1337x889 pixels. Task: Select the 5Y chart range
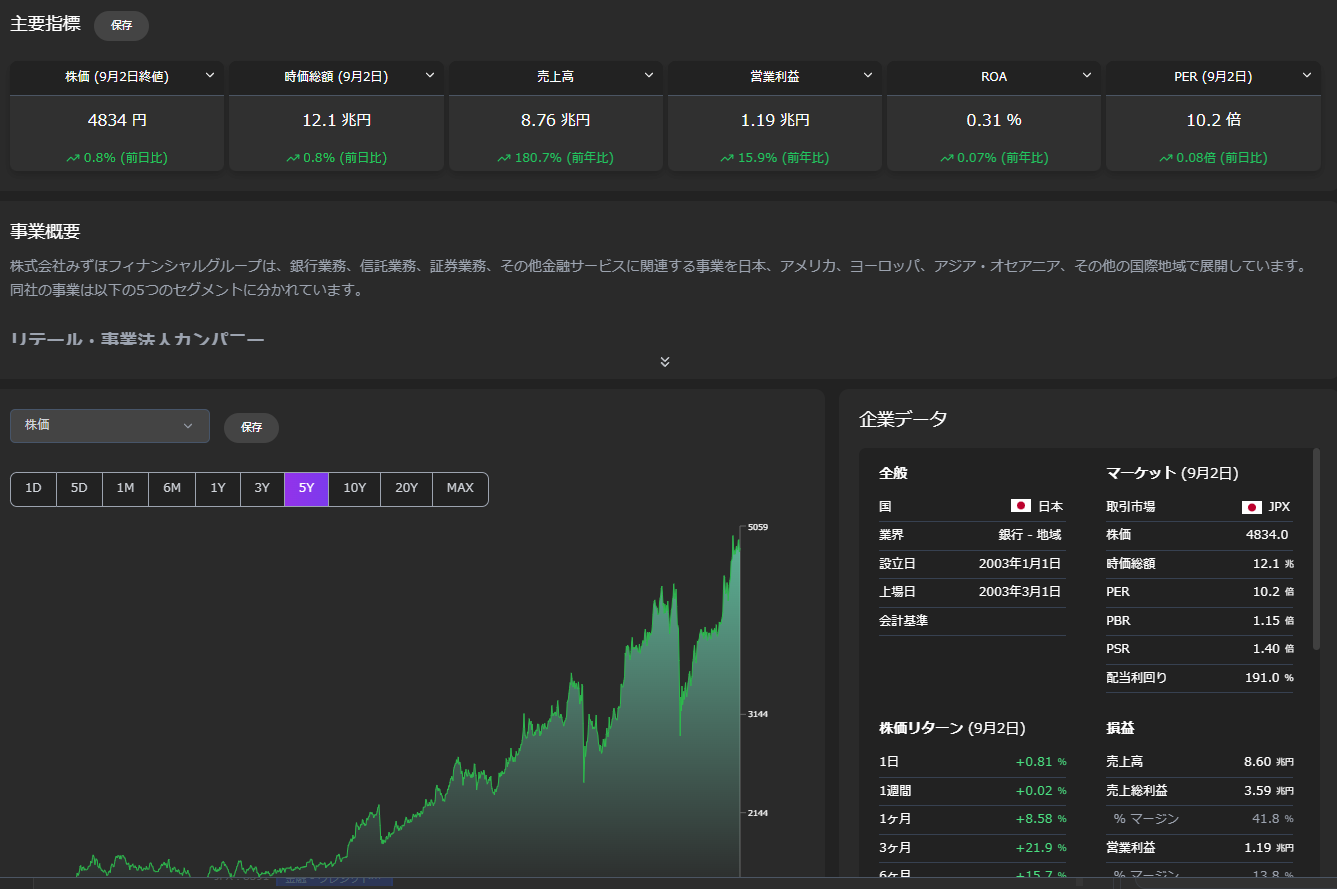[306, 489]
